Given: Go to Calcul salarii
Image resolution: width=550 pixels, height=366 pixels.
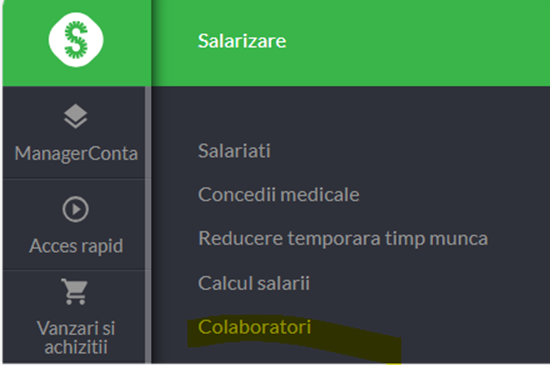Looking at the screenshot, I should click(254, 283).
